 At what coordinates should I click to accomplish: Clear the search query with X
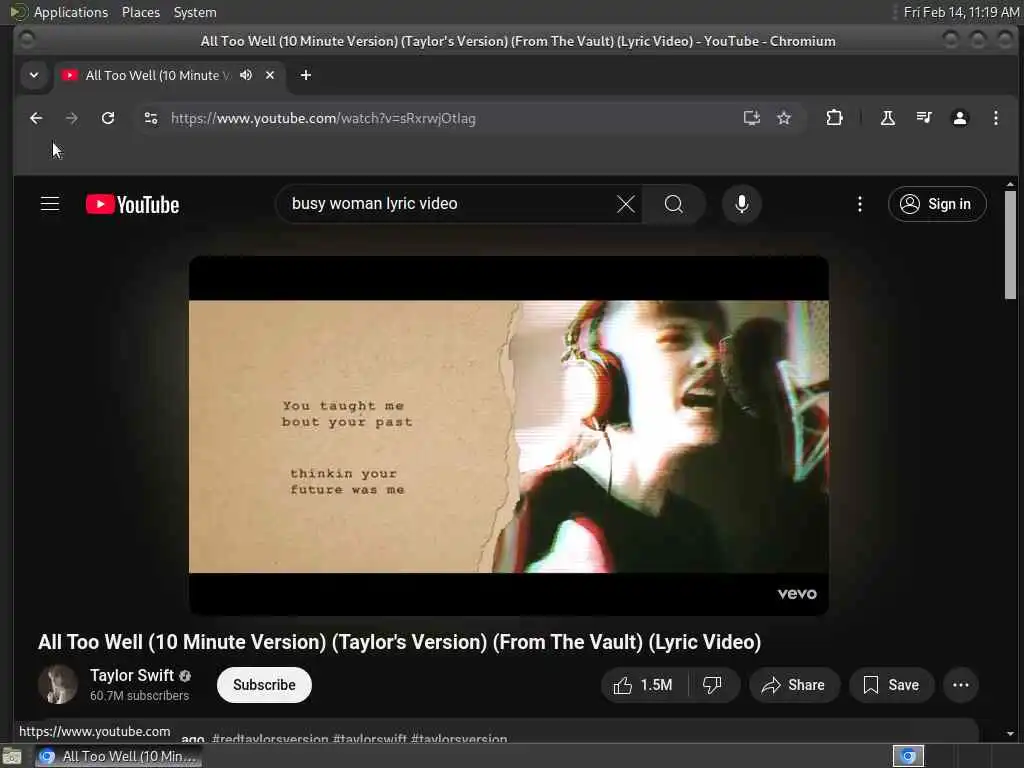pos(626,204)
